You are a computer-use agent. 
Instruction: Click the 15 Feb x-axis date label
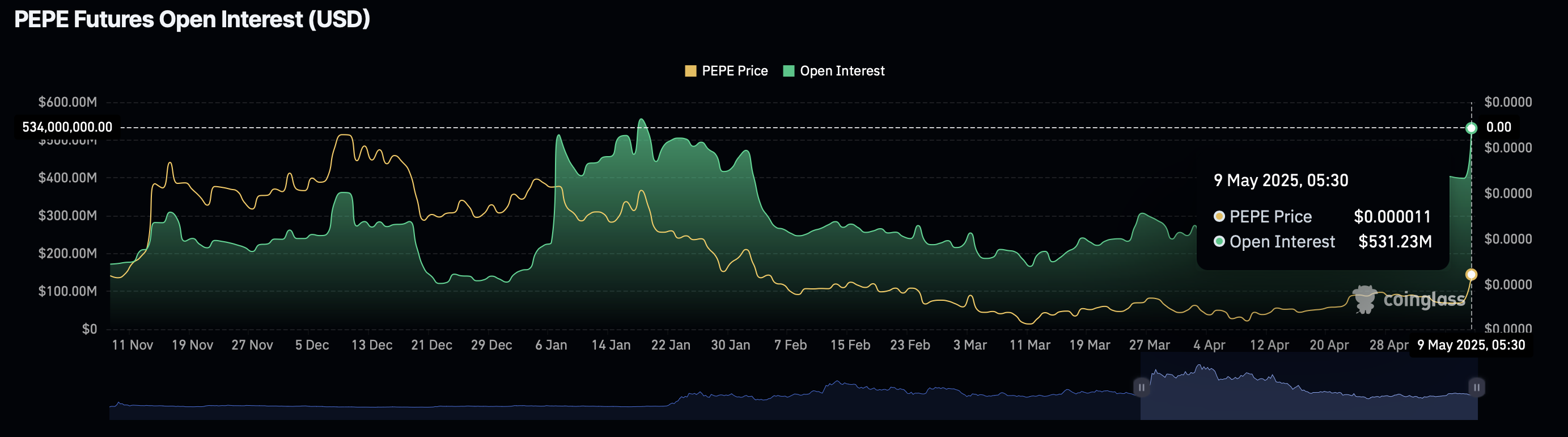click(850, 345)
